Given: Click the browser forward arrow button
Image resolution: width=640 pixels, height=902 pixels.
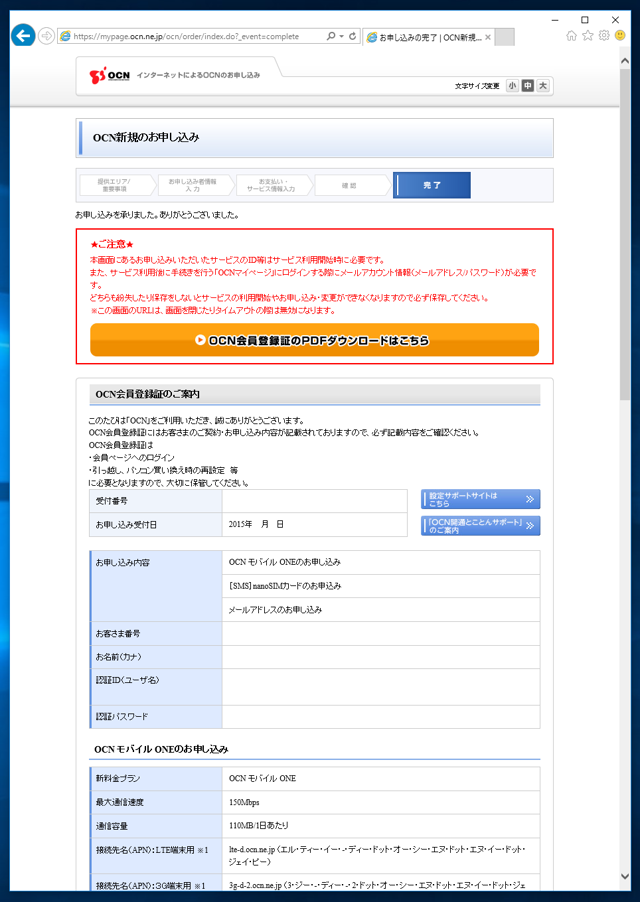Looking at the screenshot, I should pos(46,36).
